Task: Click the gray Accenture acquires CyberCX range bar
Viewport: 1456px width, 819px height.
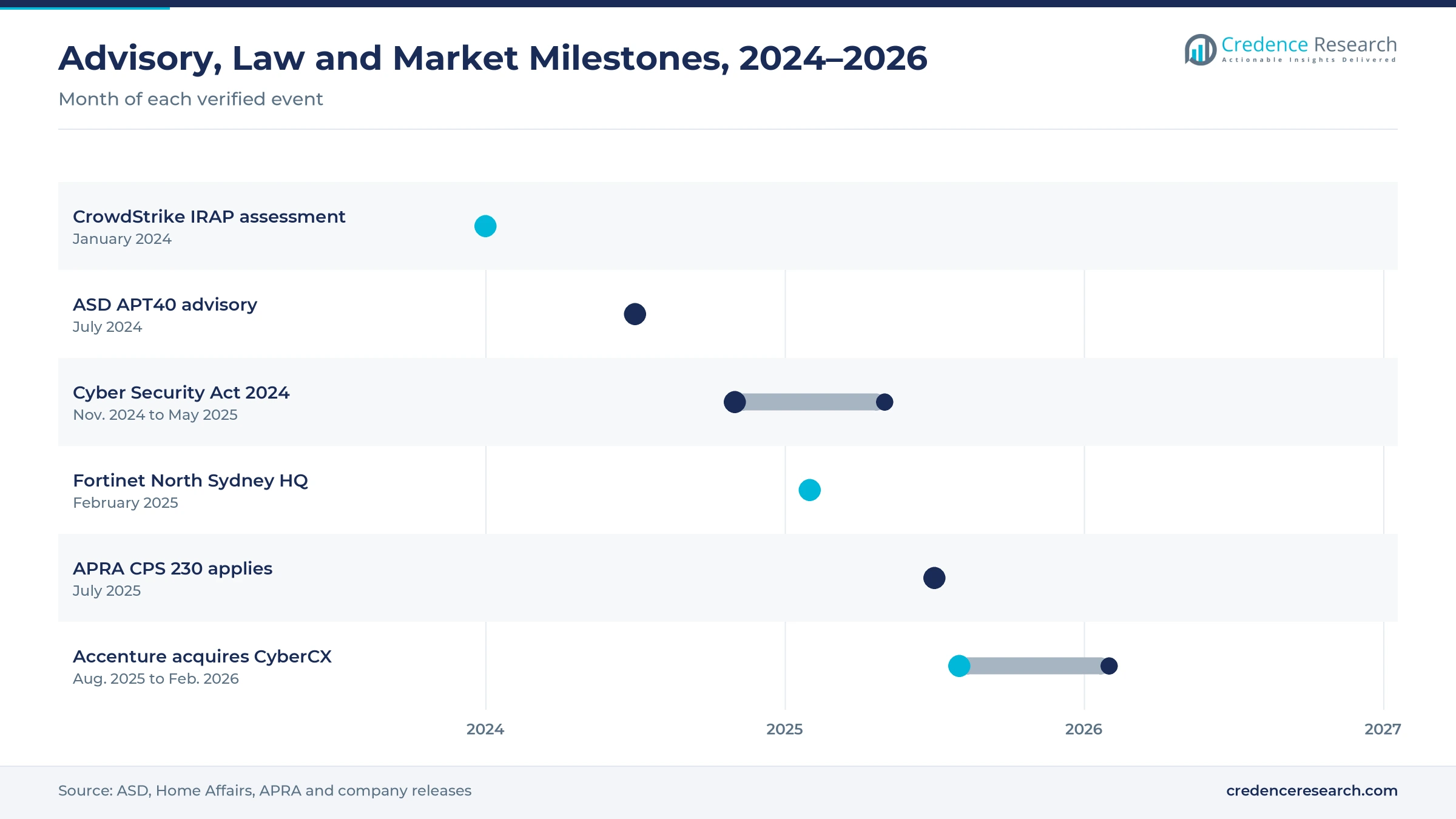Action: click(x=1035, y=666)
